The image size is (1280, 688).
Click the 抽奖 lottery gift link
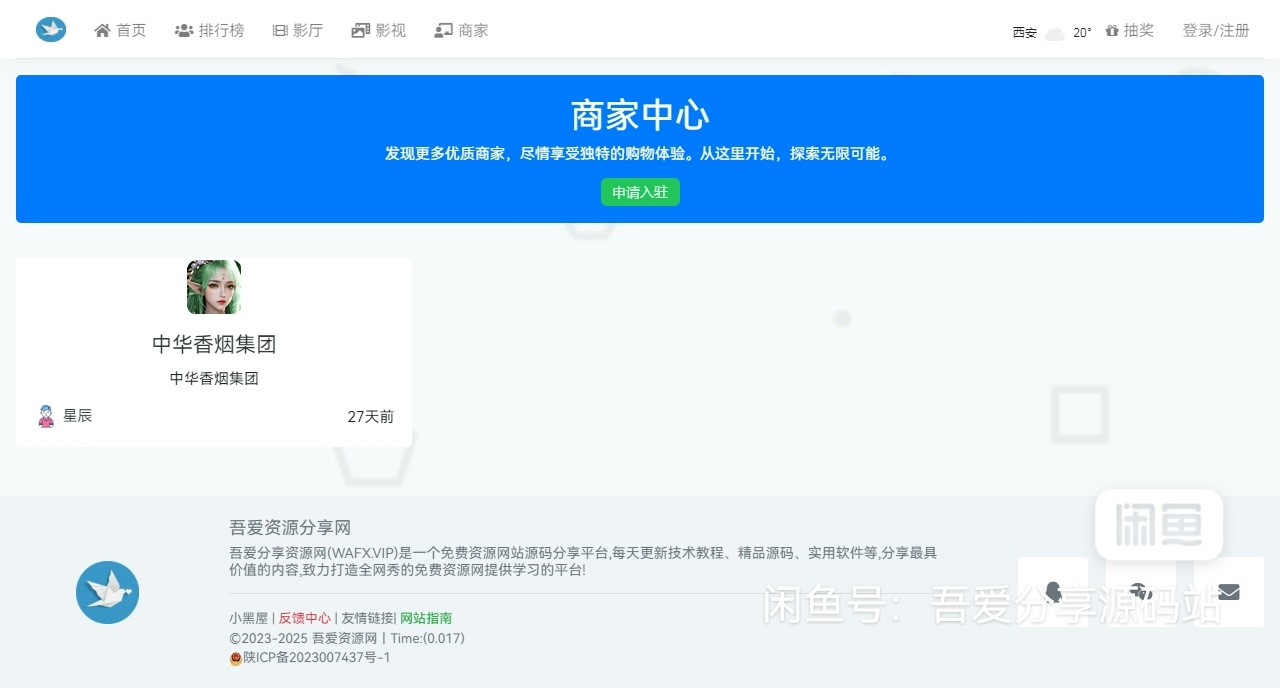pos(1129,31)
